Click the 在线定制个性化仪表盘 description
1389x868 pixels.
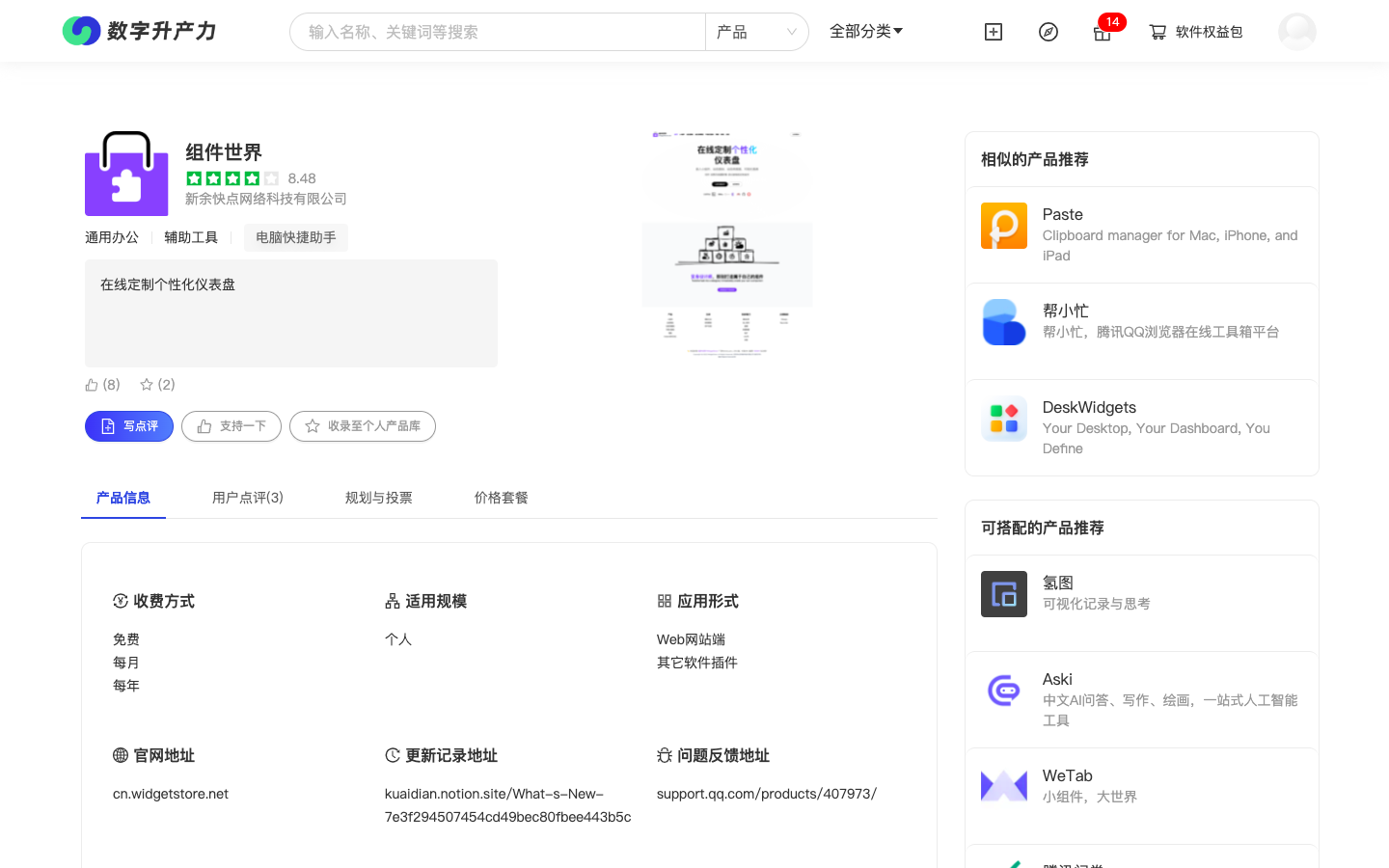168,285
